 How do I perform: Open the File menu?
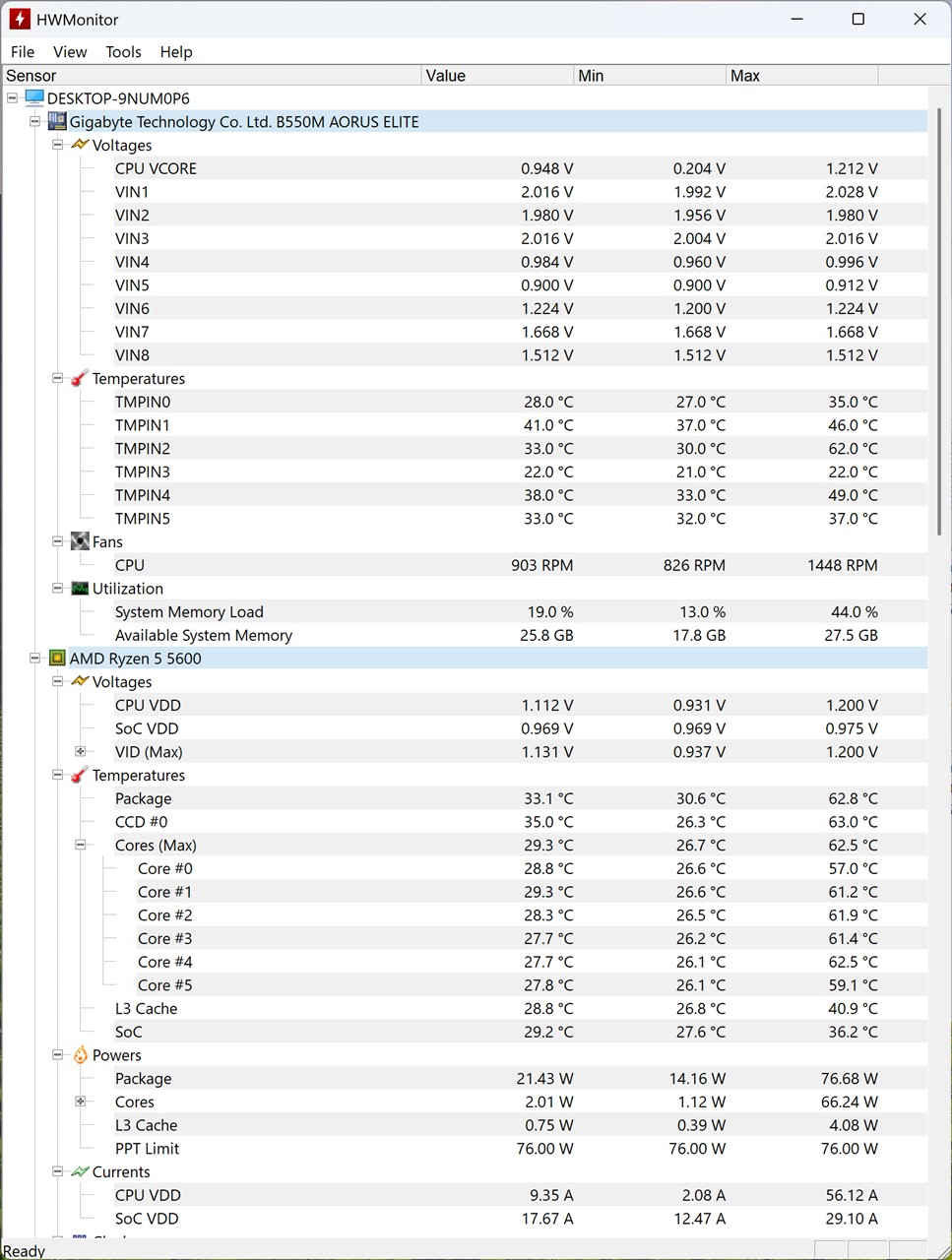click(22, 52)
